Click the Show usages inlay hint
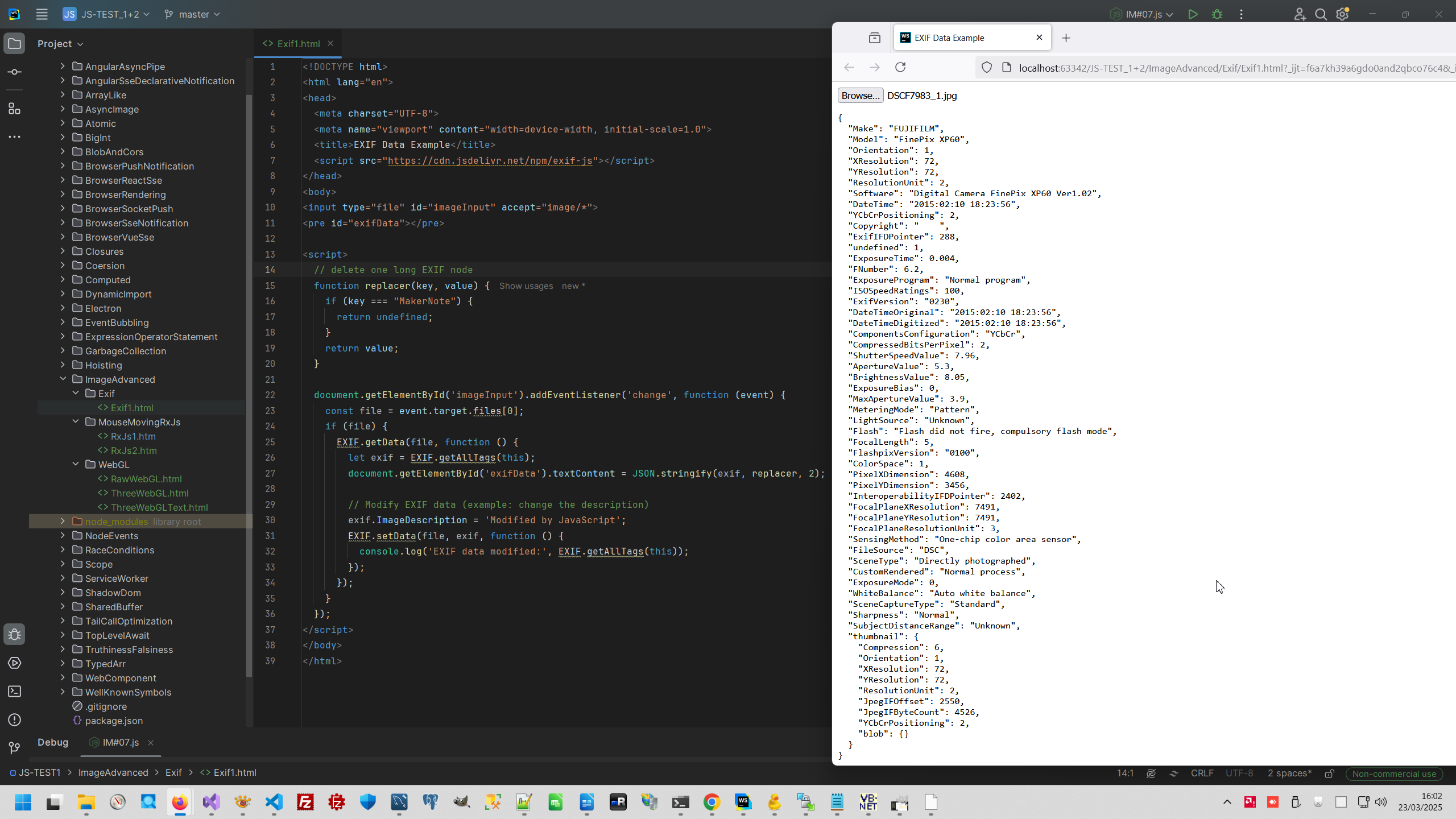This screenshot has height=819, width=1456. (x=526, y=286)
